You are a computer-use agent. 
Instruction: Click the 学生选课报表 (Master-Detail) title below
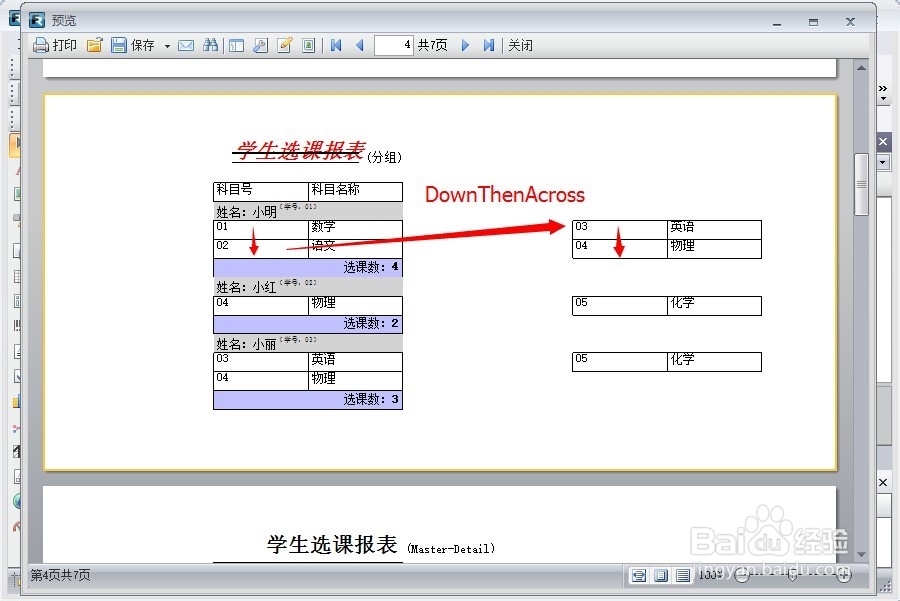pos(380,545)
